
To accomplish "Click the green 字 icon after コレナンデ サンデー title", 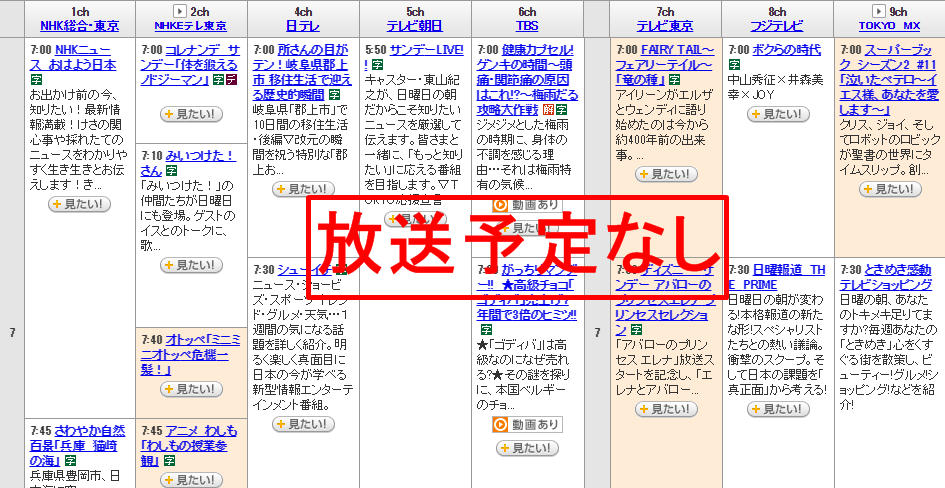I will coord(219,80).
